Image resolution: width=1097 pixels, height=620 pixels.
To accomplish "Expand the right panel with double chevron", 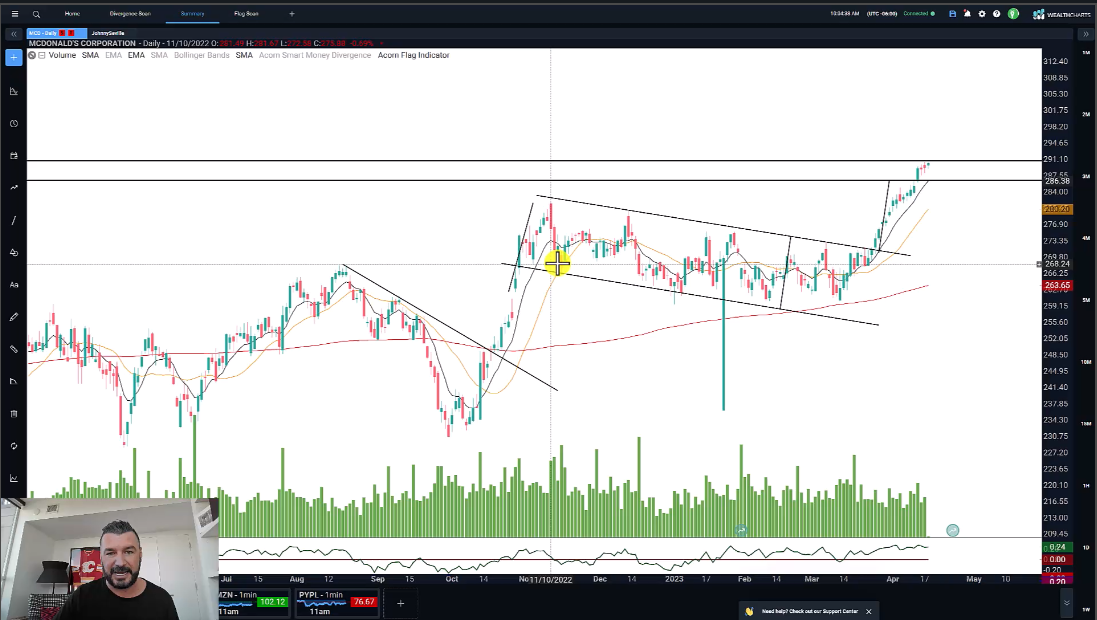I will [x=1087, y=34].
